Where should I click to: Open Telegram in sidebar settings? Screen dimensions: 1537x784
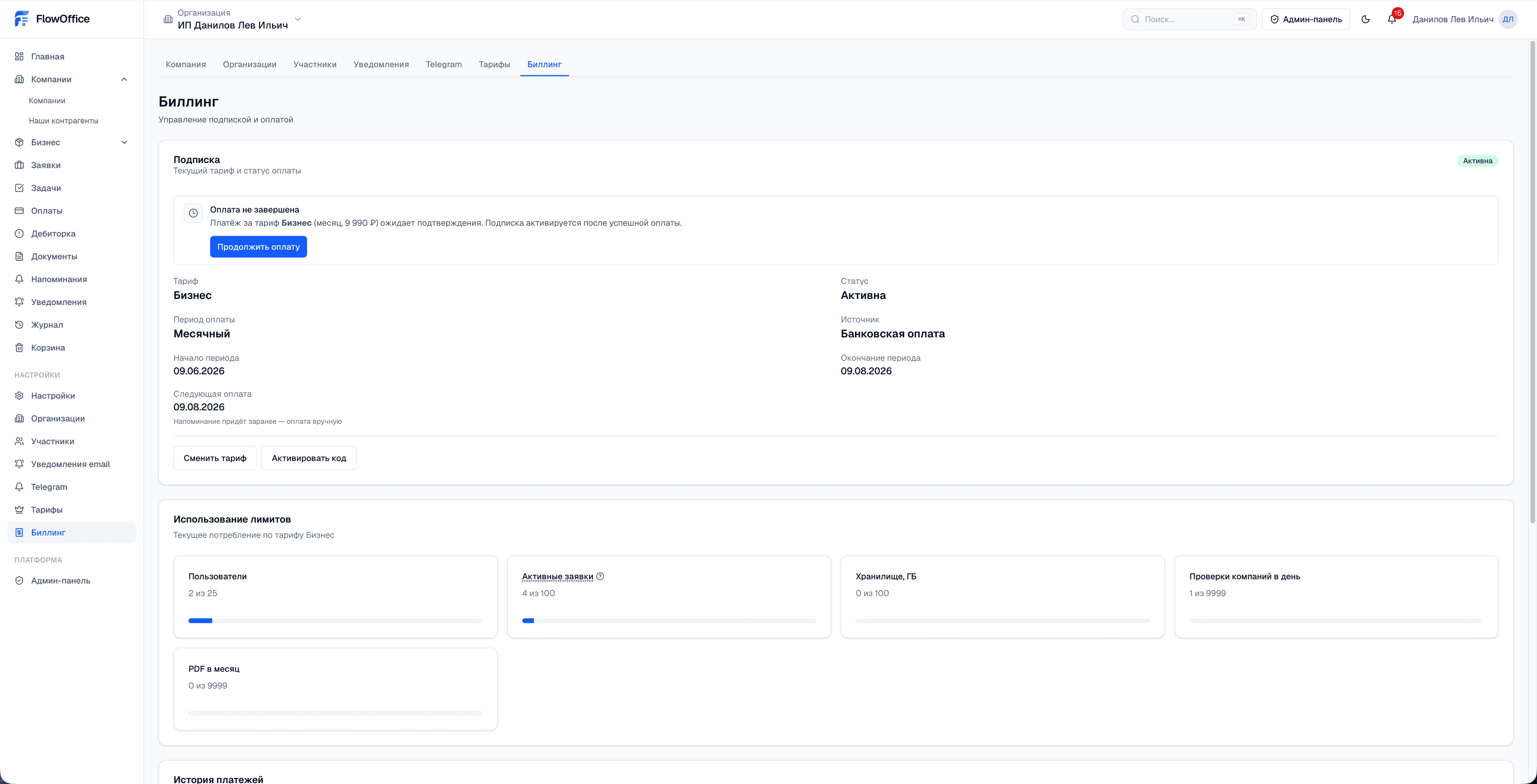click(72, 487)
